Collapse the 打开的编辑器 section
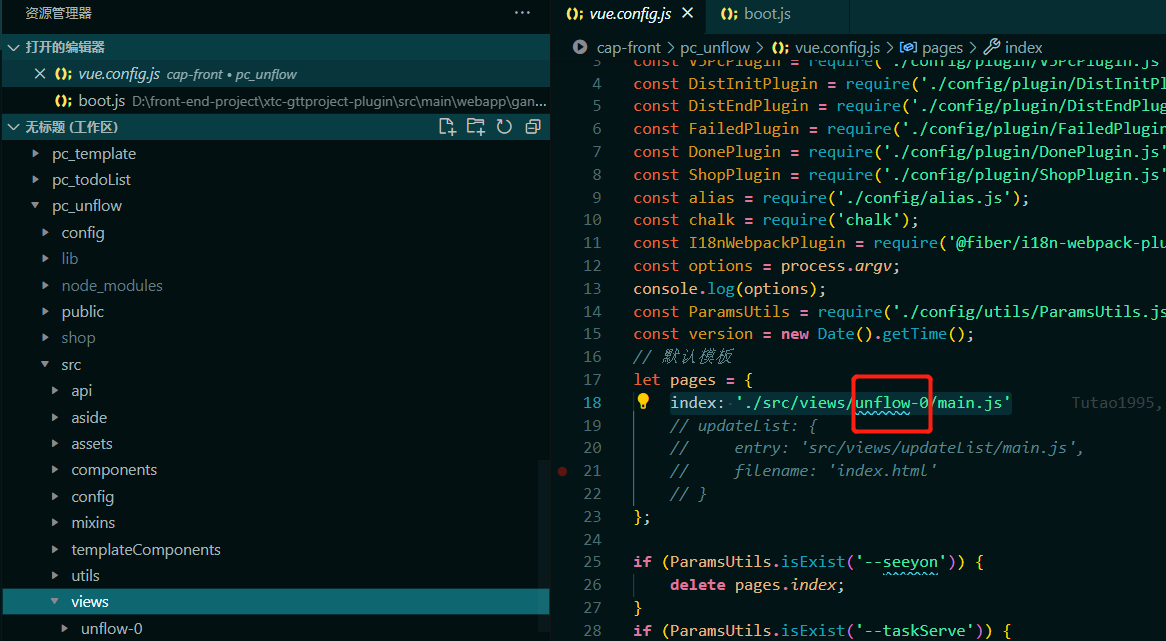The height and width of the screenshot is (641, 1166). (x=14, y=47)
